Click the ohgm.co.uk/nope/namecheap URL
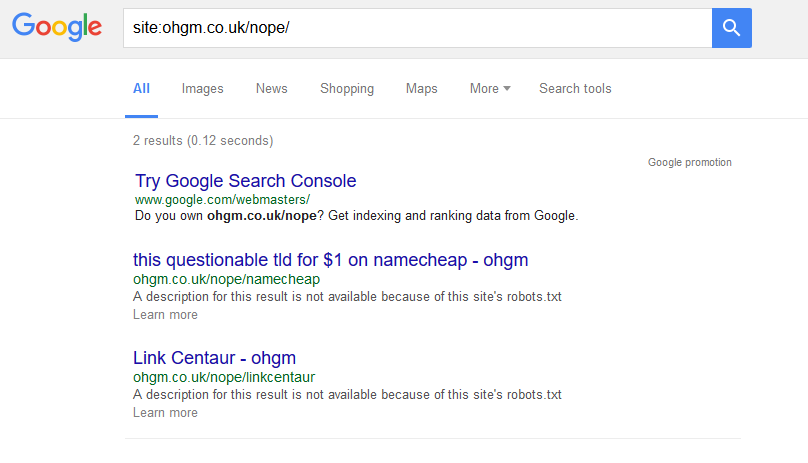 (226, 279)
